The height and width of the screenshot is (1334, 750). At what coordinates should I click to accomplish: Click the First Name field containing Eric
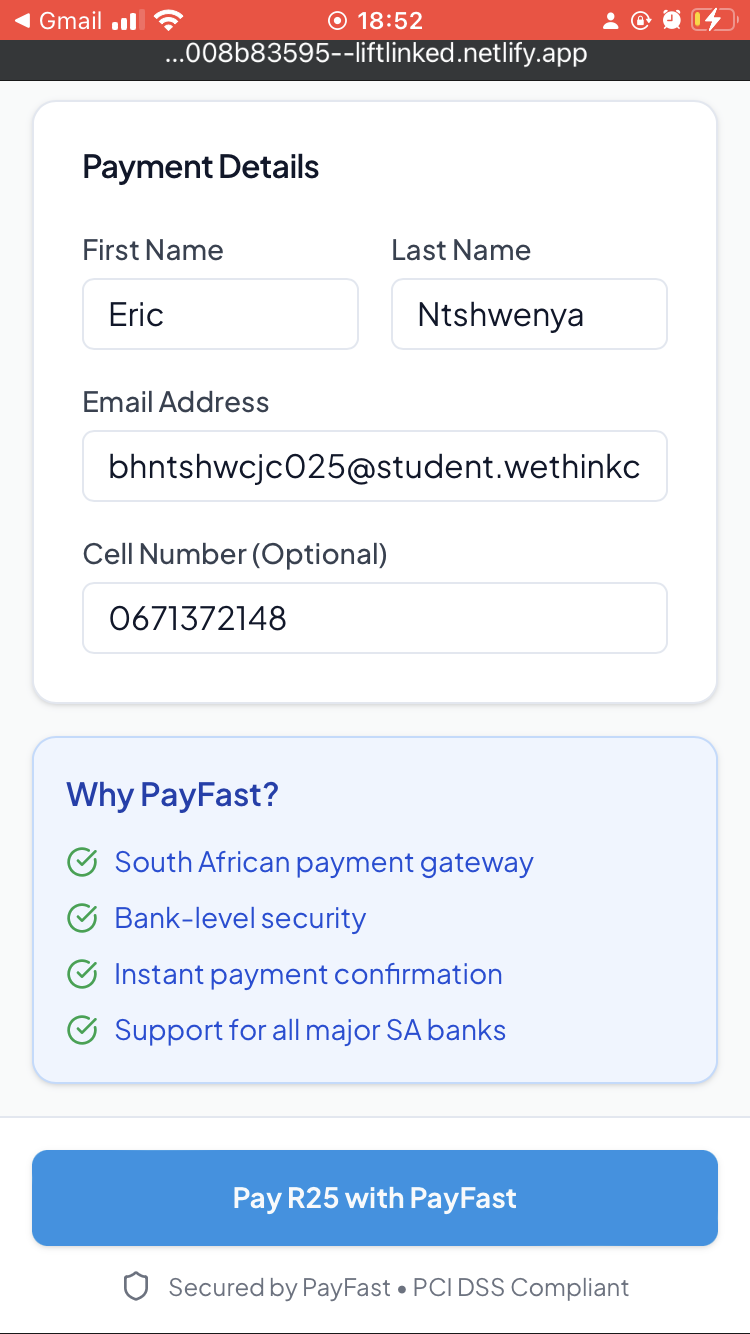coord(220,315)
